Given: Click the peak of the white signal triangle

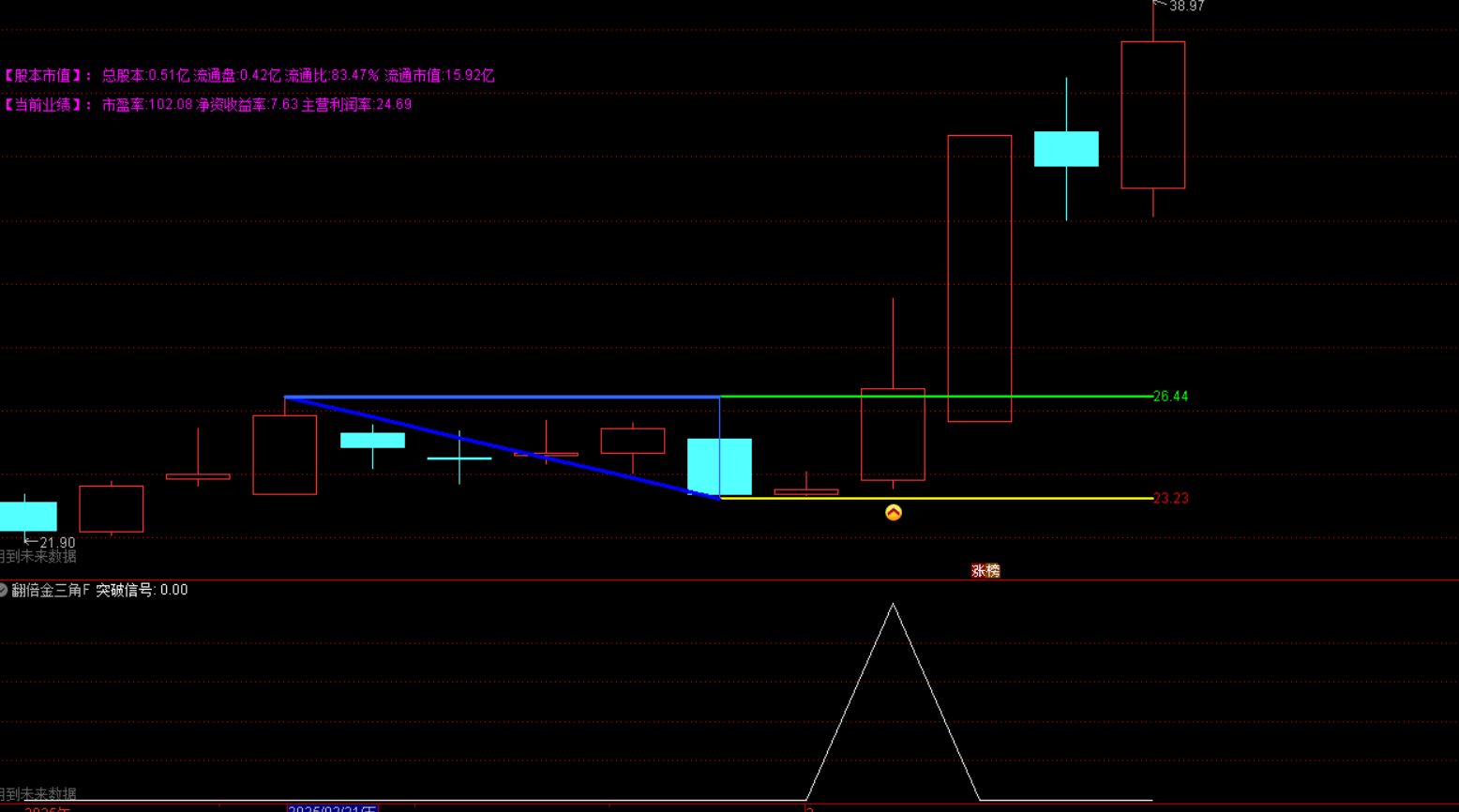Looking at the screenshot, I should 894,605.
